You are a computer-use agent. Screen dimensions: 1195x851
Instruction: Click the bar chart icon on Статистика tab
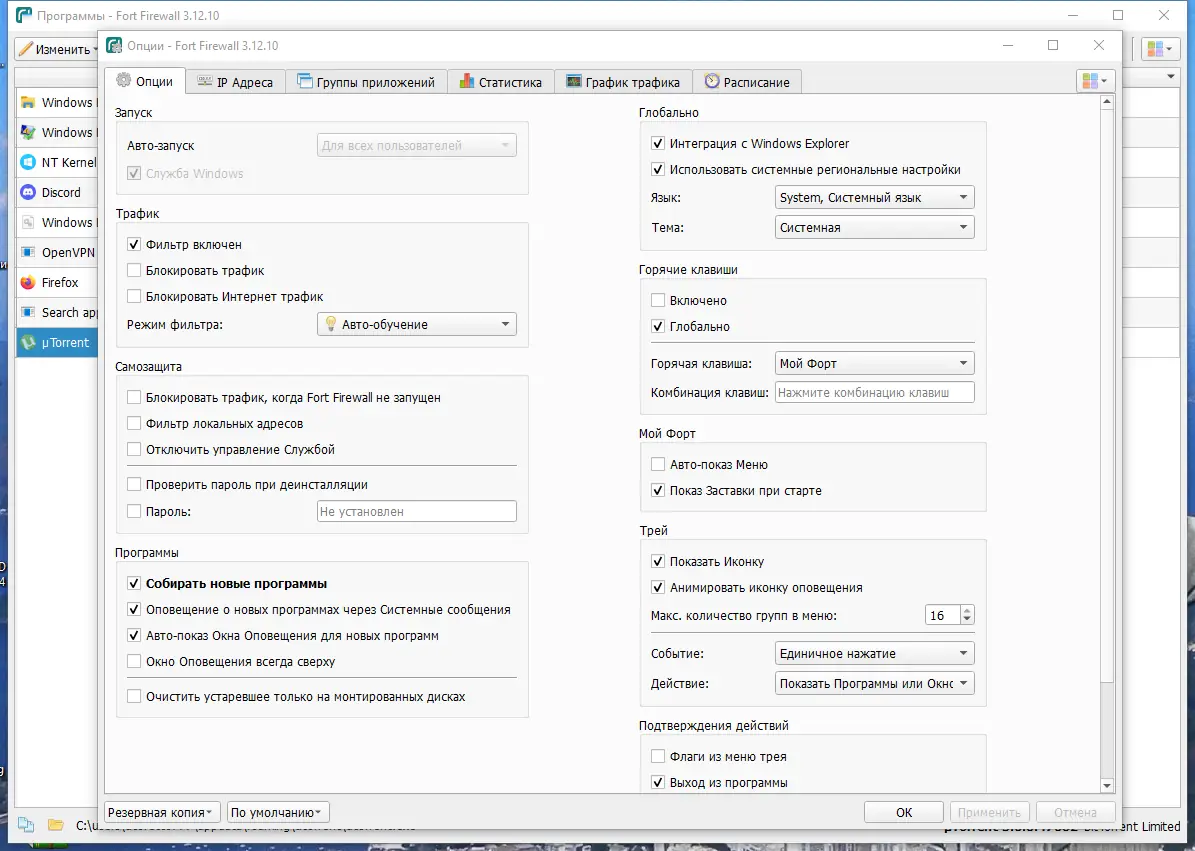tap(466, 82)
